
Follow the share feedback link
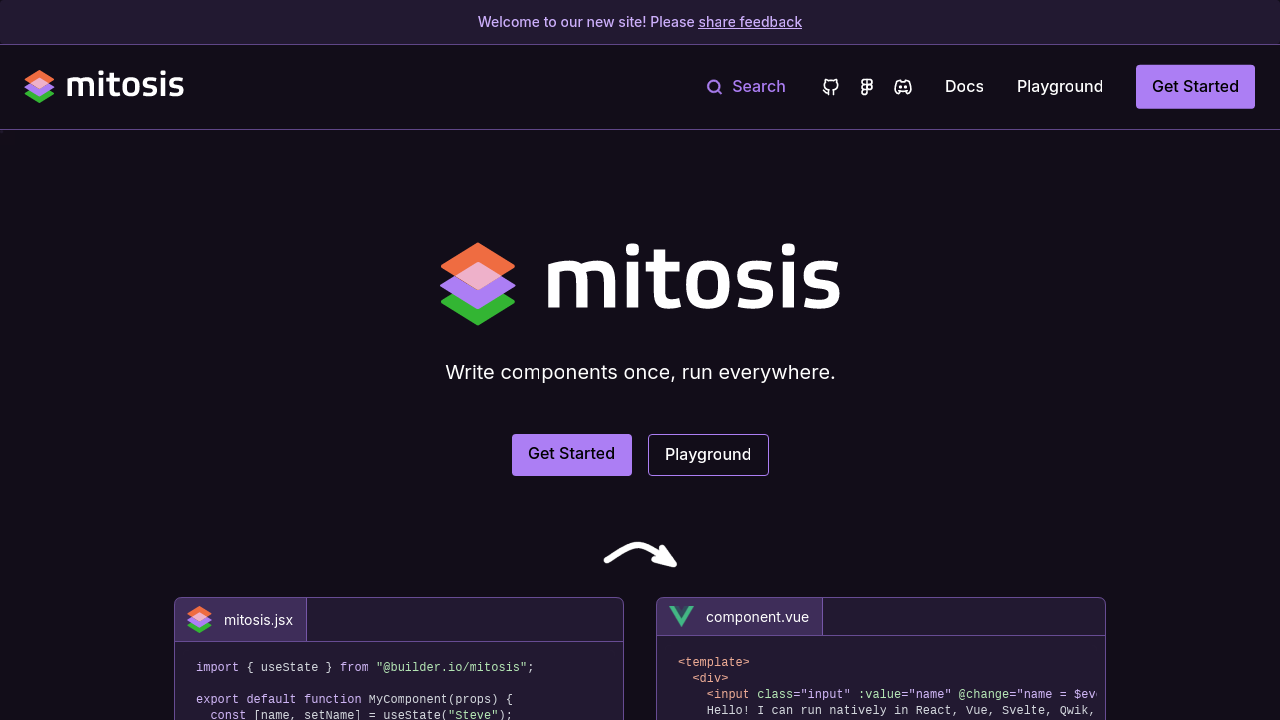[x=750, y=22]
